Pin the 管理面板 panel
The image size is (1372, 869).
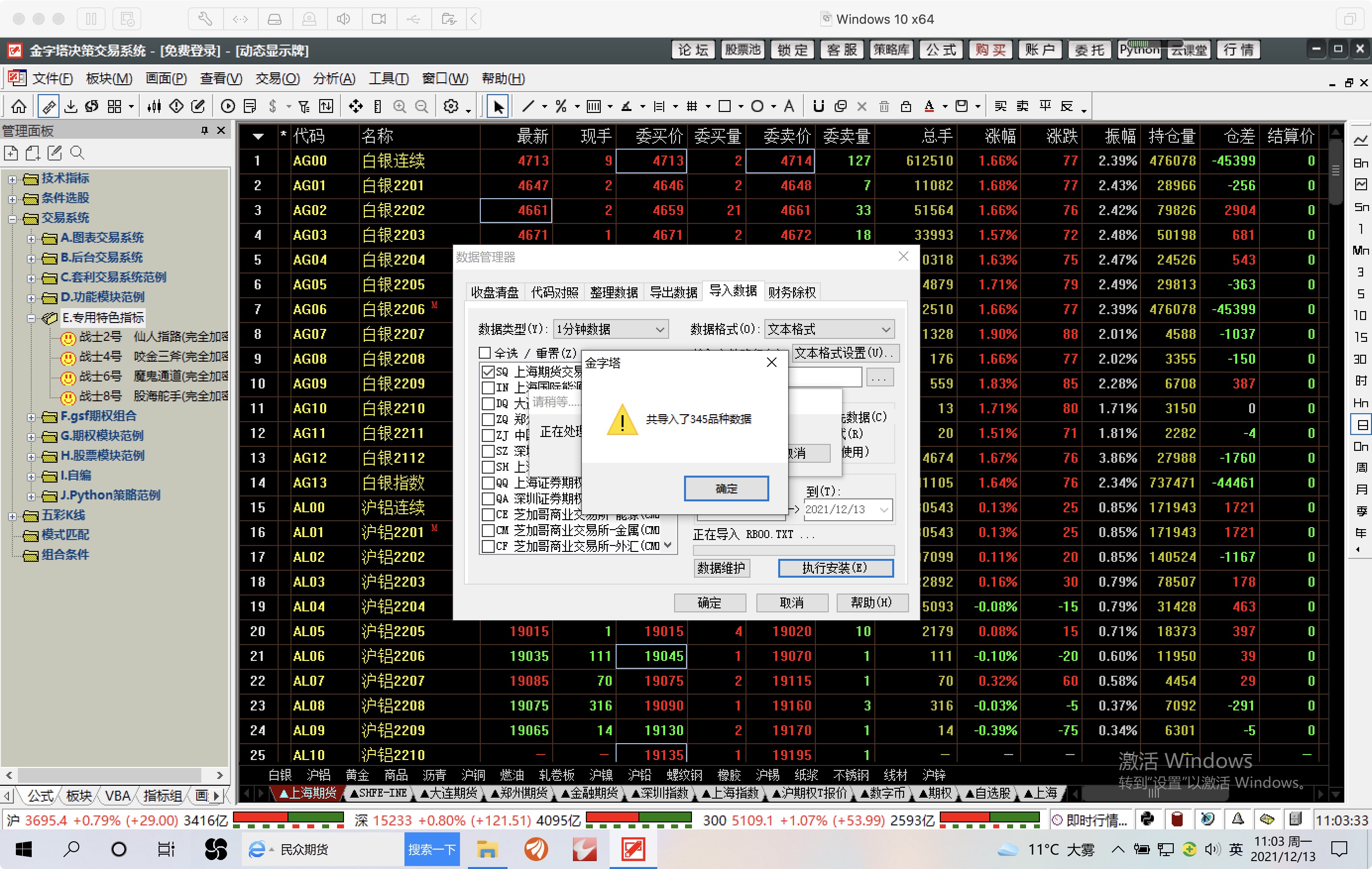pos(205,131)
